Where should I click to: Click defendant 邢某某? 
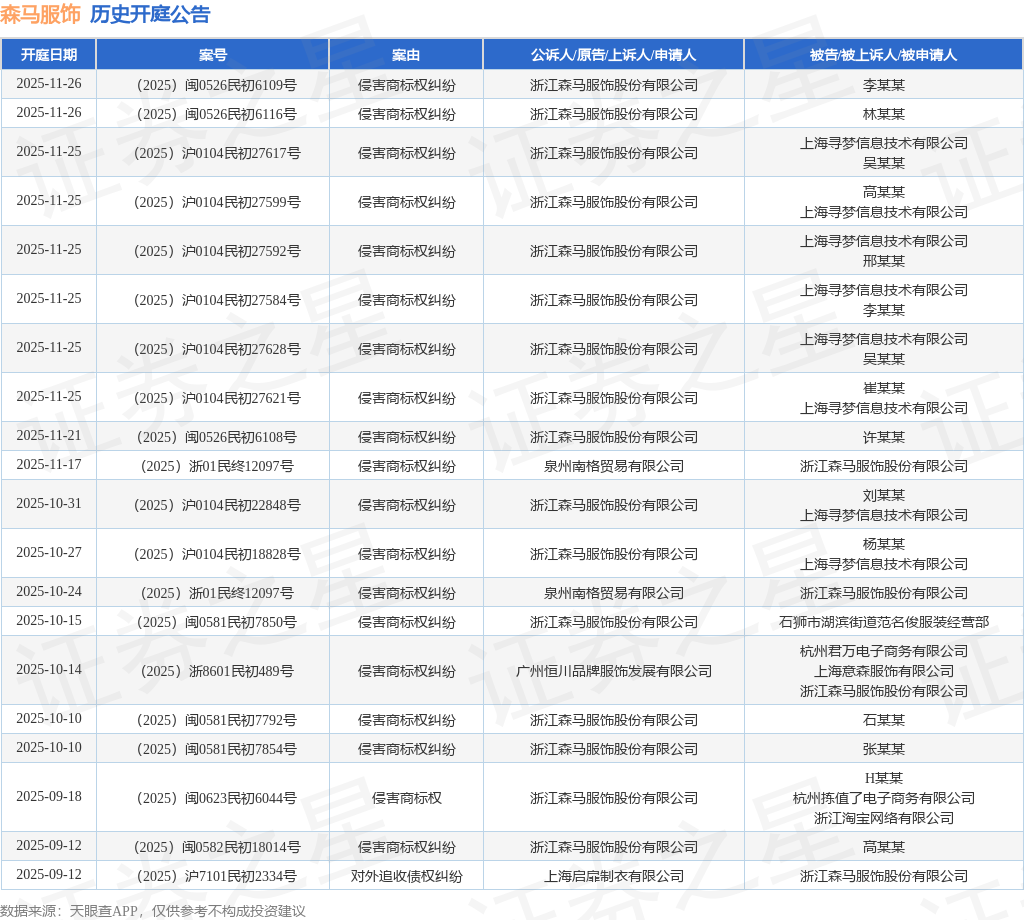click(884, 261)
